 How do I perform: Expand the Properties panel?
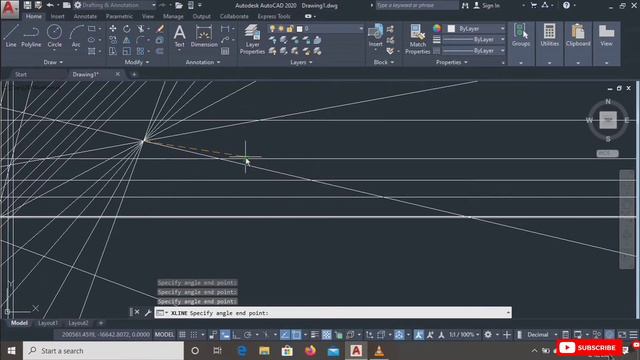451,62
